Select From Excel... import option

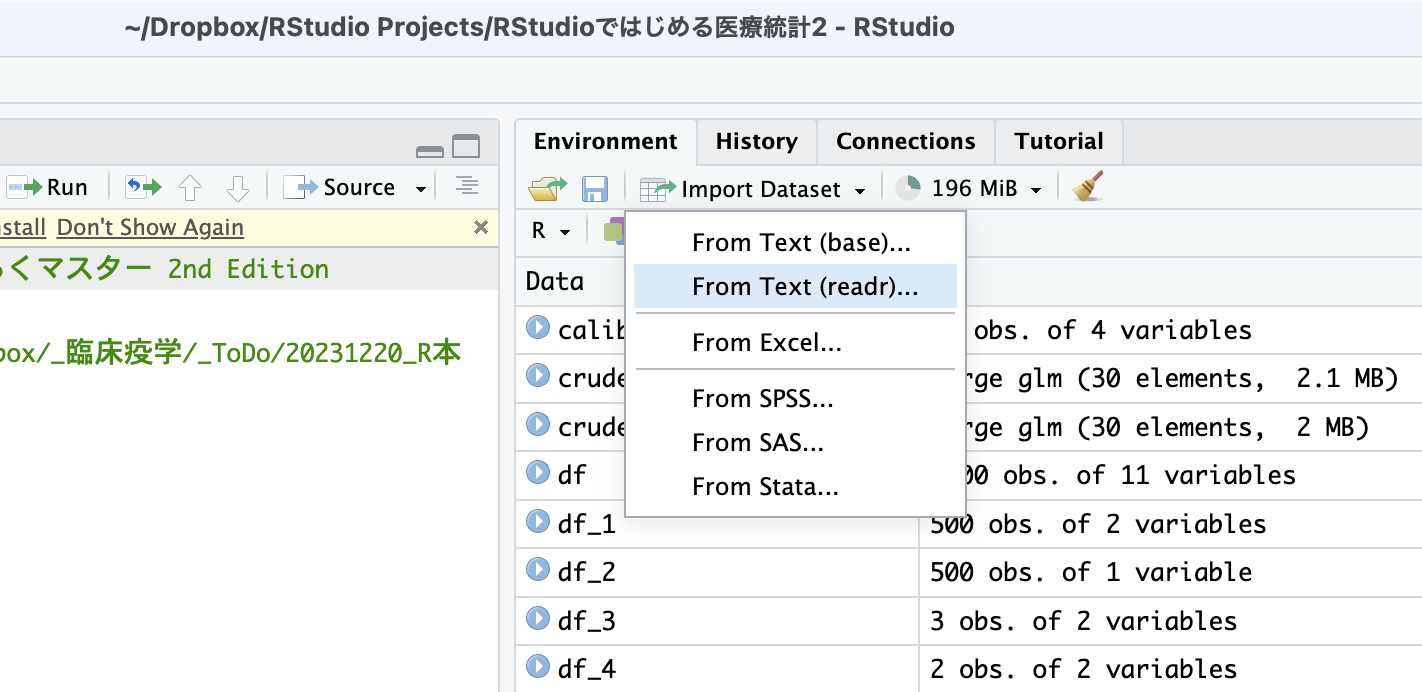point(766,343)
